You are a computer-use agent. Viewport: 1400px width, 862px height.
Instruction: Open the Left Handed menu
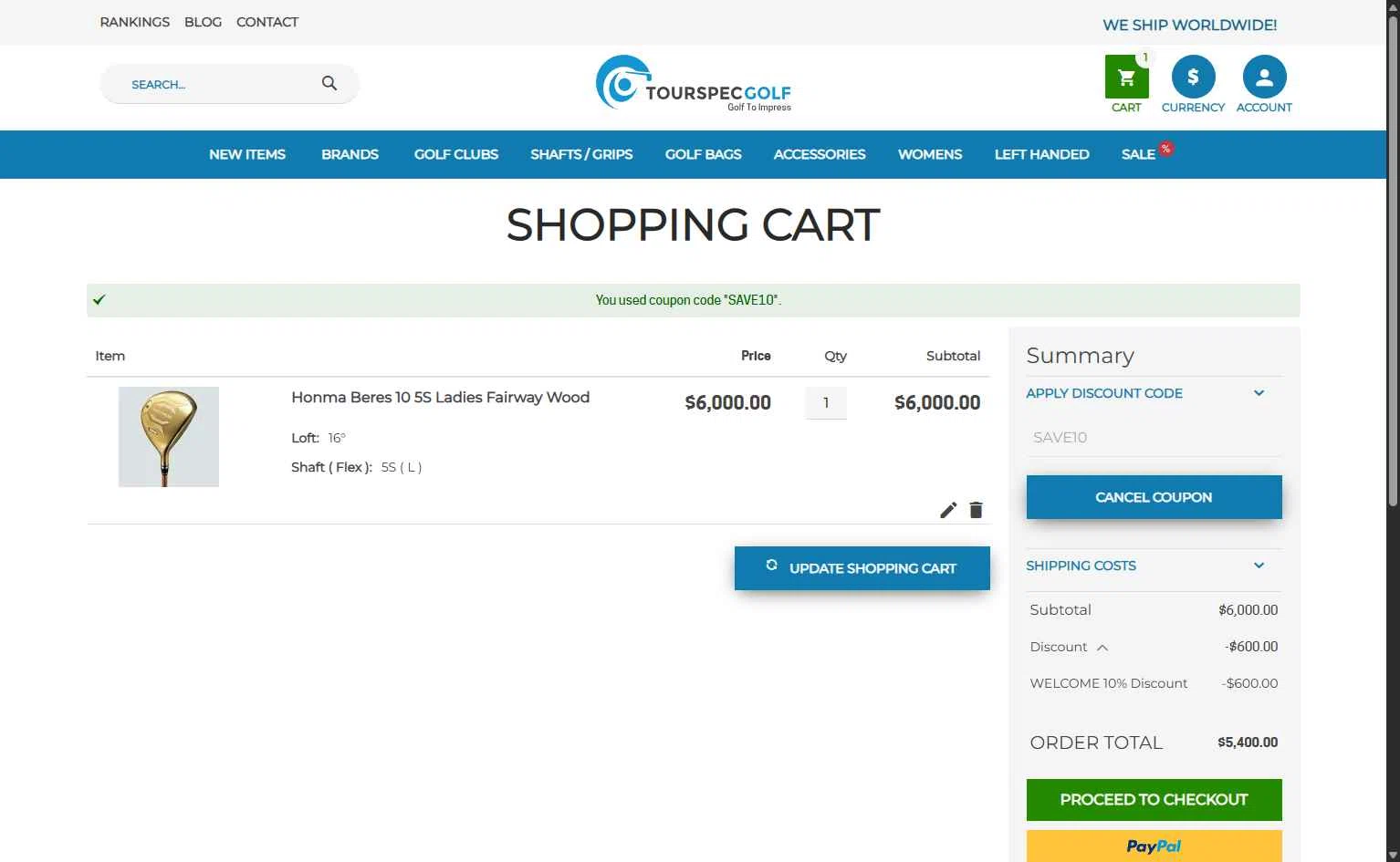[1042, 154]
